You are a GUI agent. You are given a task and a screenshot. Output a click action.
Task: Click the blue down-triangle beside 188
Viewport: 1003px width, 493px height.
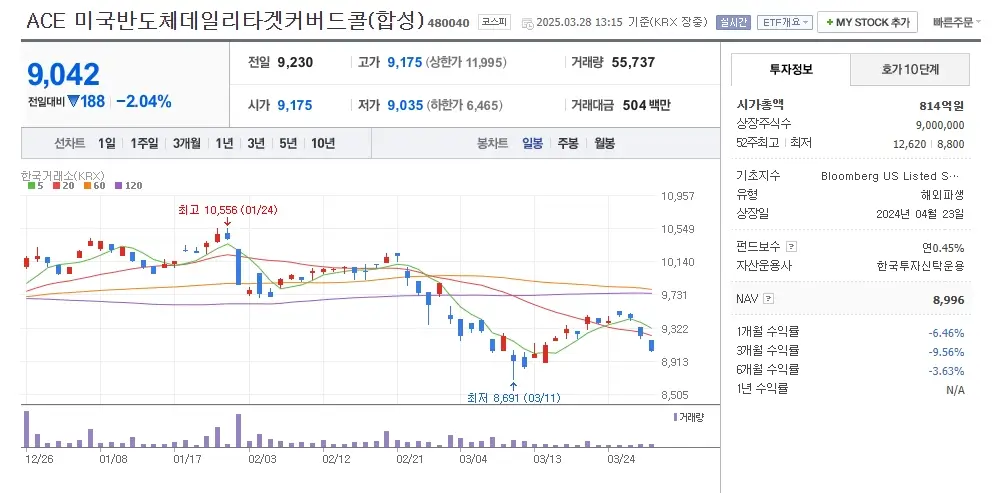(x=73, y=101)
